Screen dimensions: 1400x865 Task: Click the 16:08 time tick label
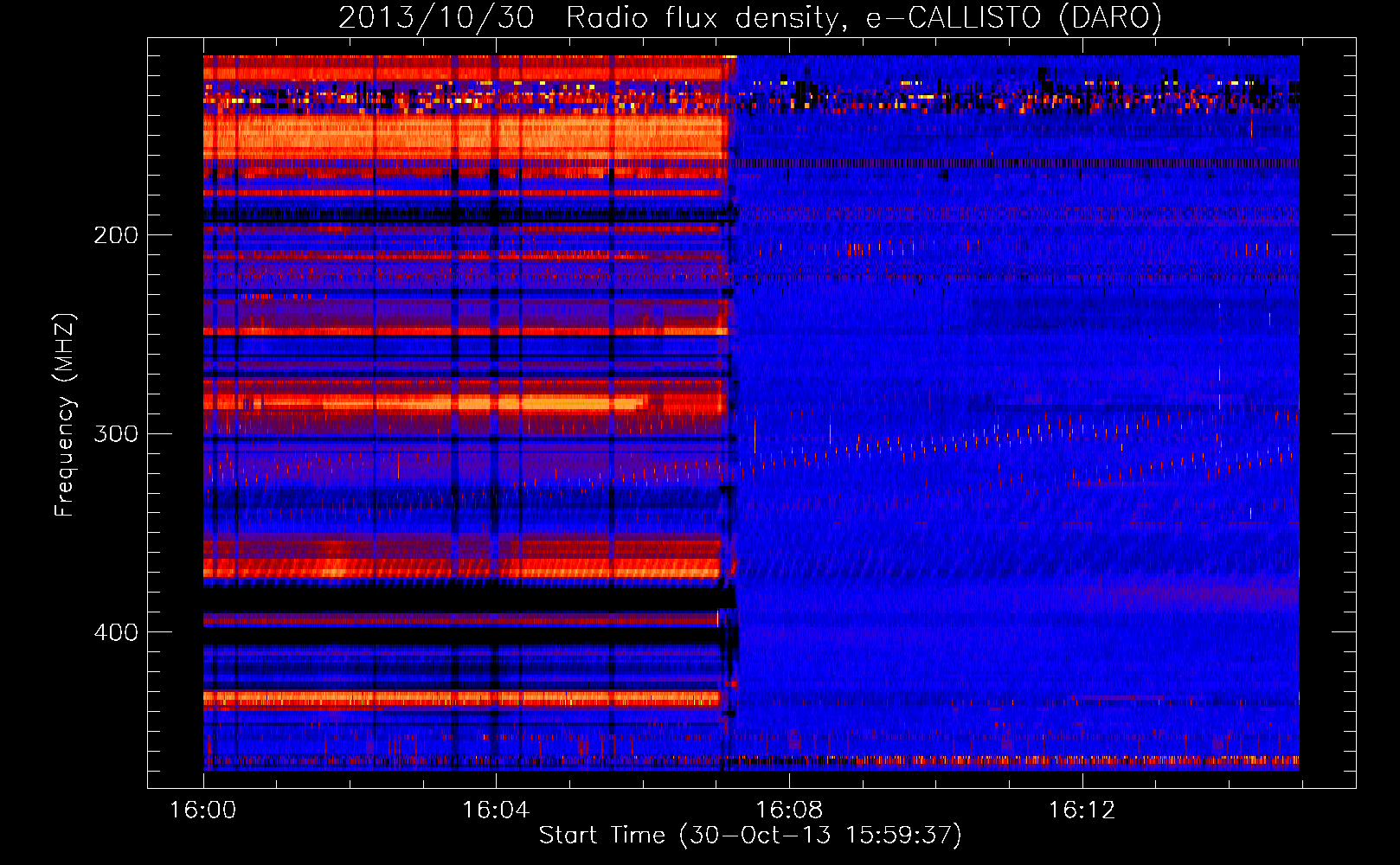(789, 811)
